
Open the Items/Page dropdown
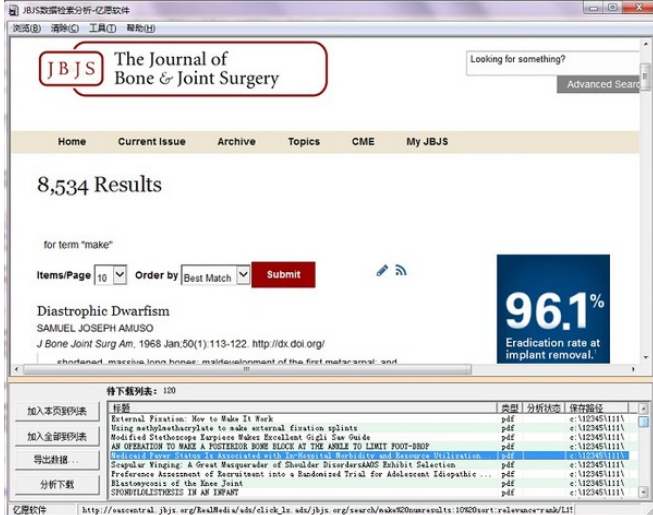point(110,276)
